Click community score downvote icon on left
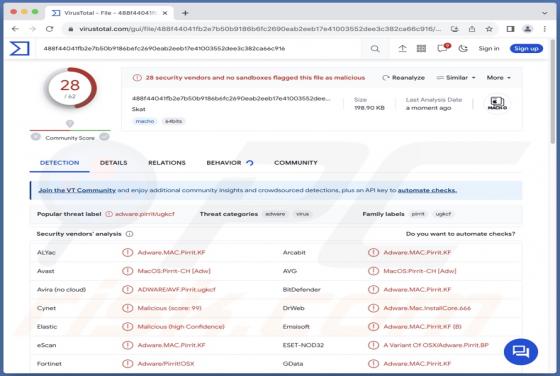 (36, 137)
